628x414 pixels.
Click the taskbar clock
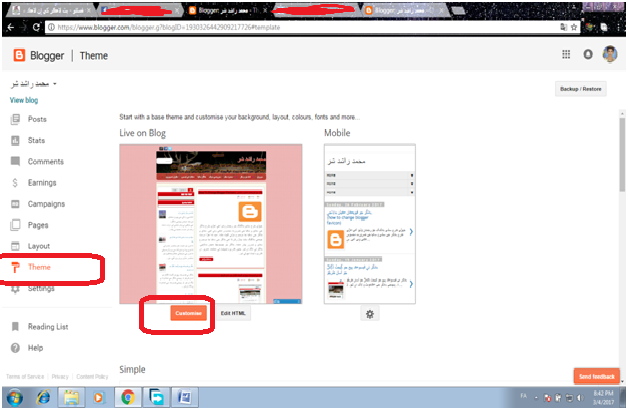(603, 397)
